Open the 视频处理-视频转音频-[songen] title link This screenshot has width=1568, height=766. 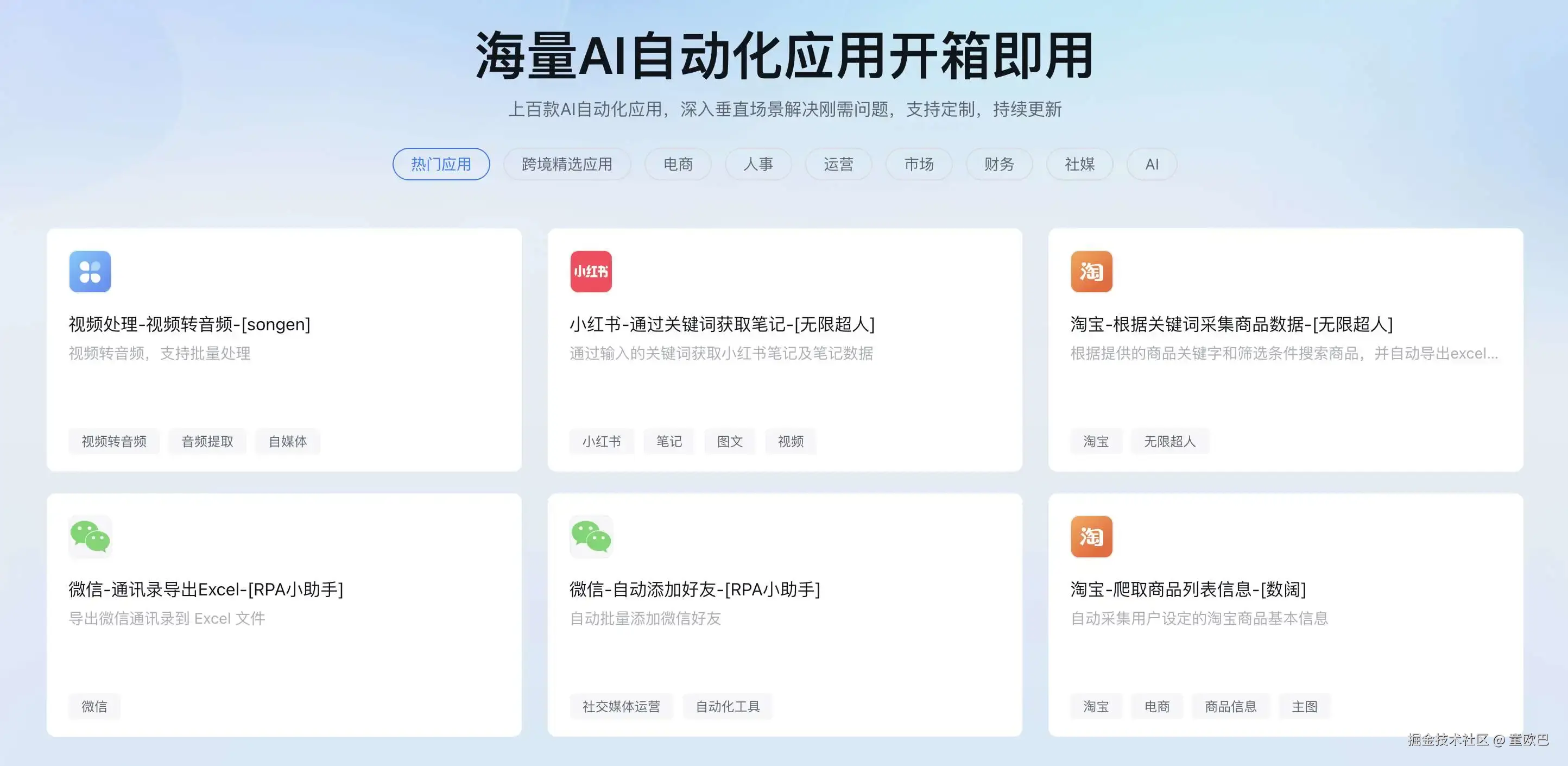tap(189, 324)
